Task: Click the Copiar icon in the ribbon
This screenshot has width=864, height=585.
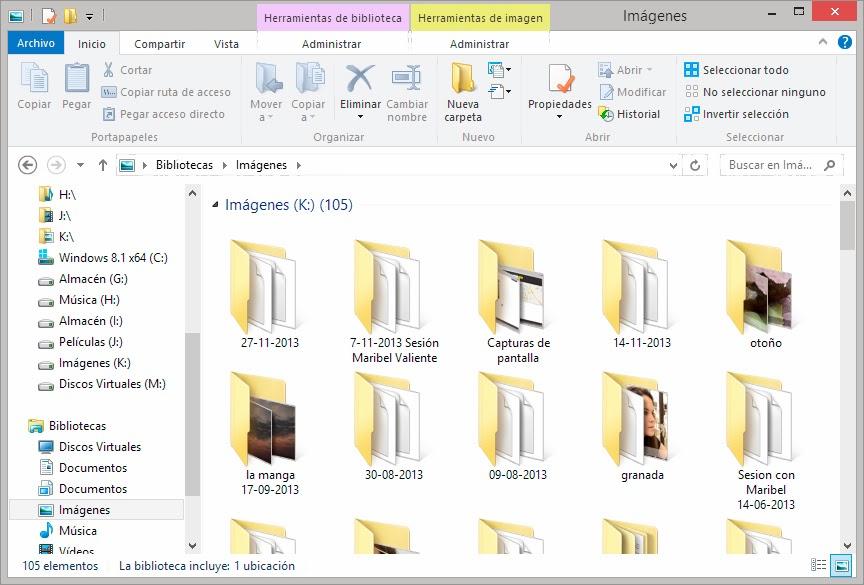Action: 33,87
